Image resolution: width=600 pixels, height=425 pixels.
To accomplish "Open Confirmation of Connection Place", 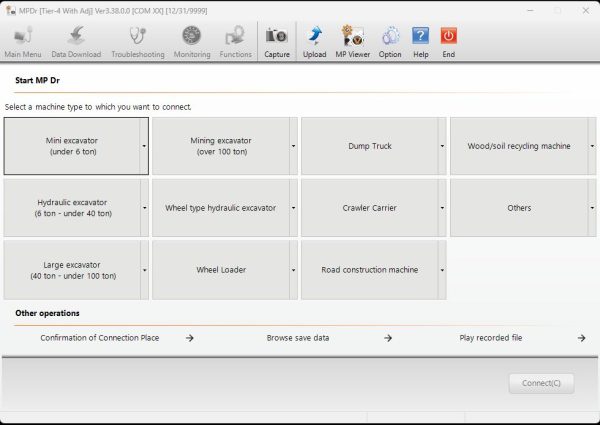I will pos(100,338).
